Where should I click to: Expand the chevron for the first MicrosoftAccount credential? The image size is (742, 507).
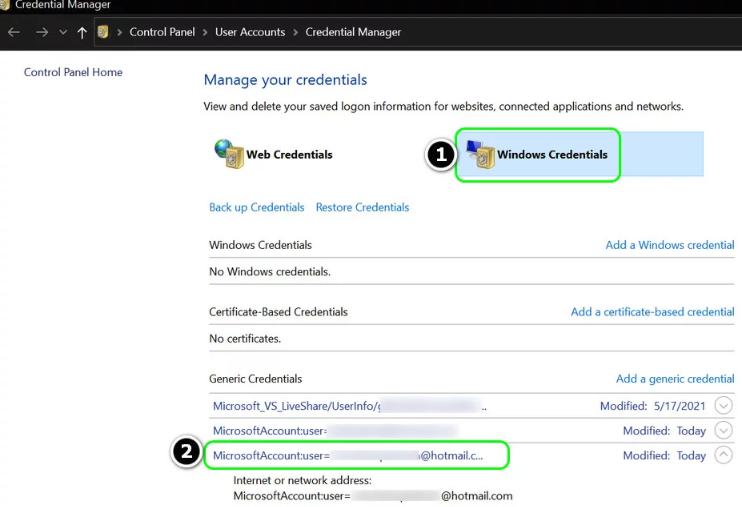pyautogui.click(x=724, y=430)
